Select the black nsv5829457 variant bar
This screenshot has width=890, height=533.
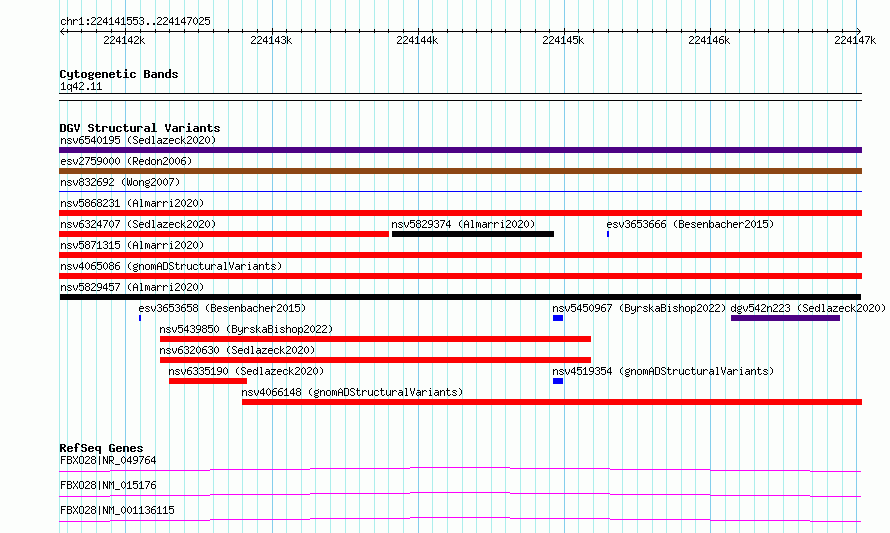pos(460,297)
